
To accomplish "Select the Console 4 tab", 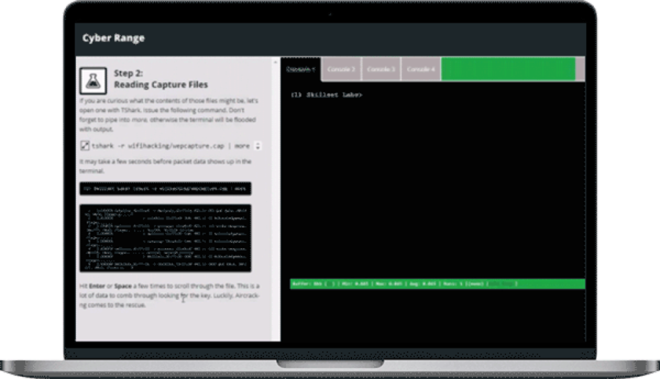I will (421, 69).
